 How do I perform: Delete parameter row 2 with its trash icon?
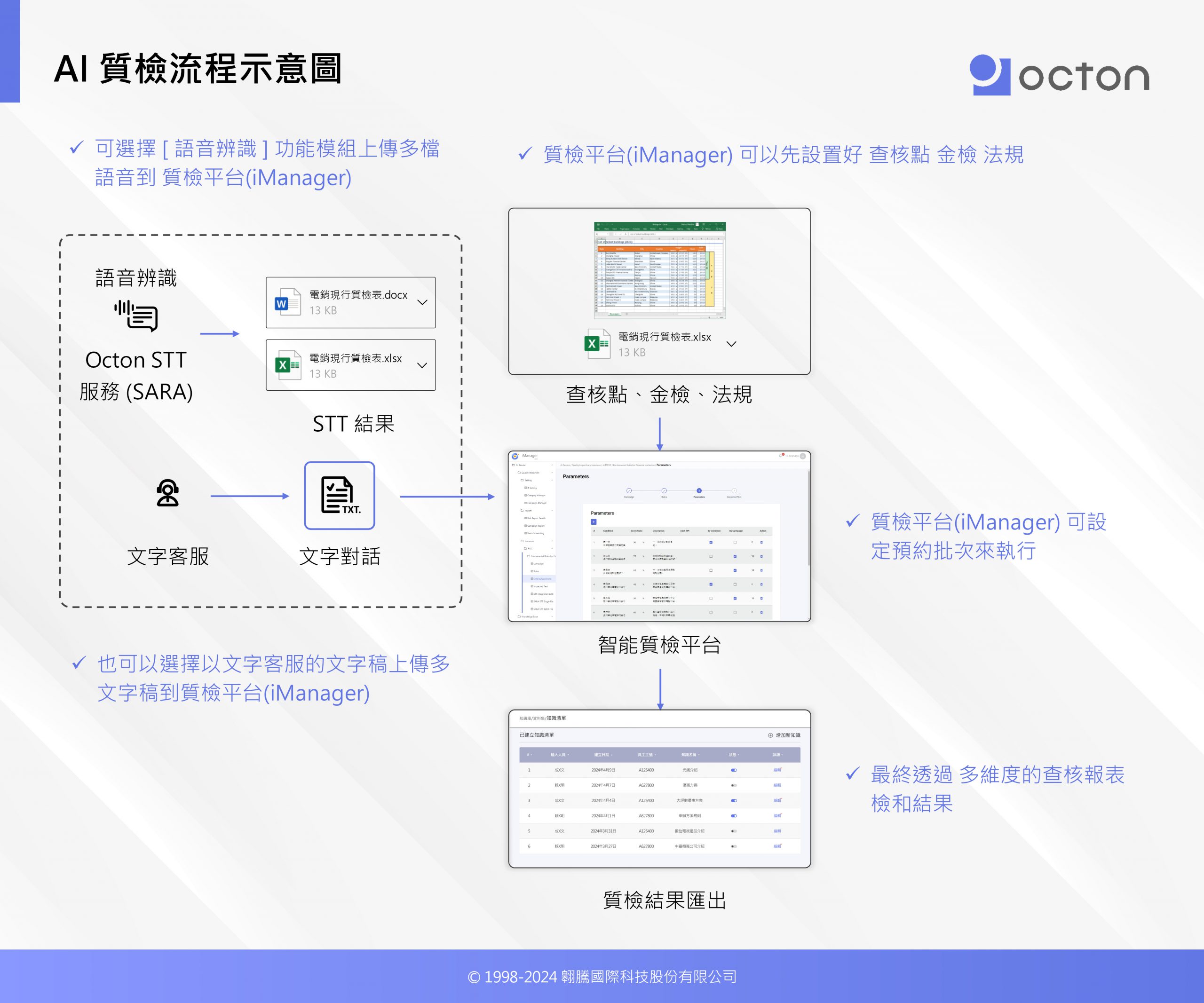pyautogui.click(x=761, y=557)
